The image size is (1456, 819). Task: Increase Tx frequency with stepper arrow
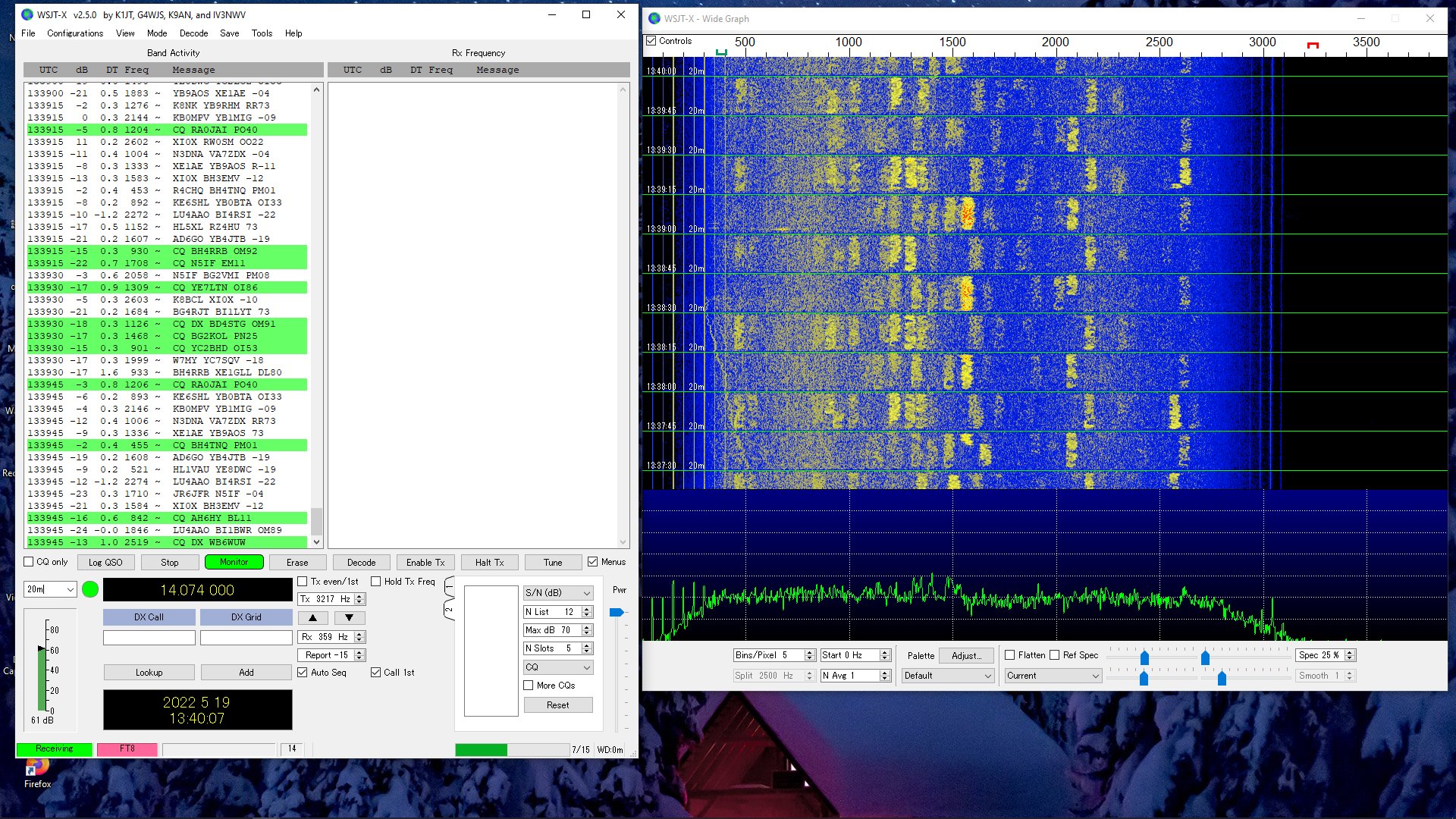tap(360, 596)
